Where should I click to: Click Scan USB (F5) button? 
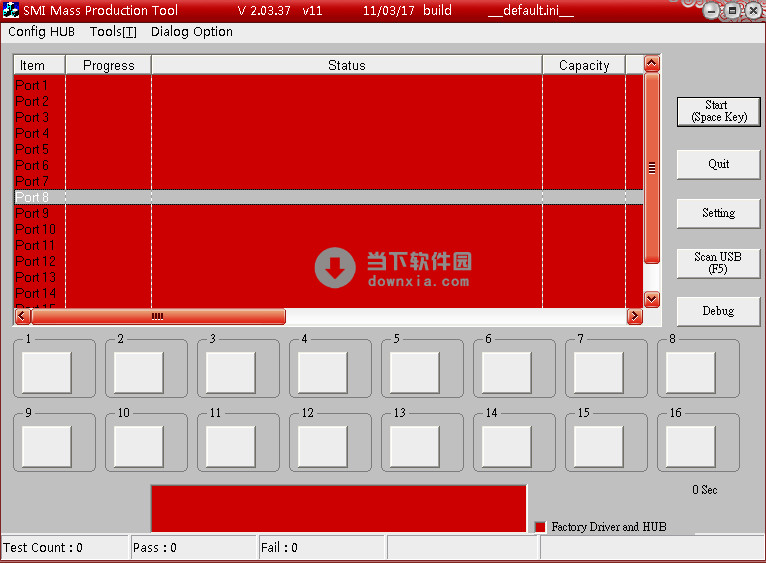point(719,263)
